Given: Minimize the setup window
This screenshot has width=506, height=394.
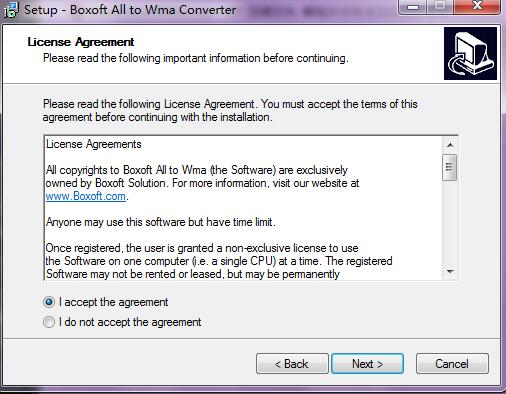Looking at the screenshot, I should pyautogui.click(x=413, y=7).
